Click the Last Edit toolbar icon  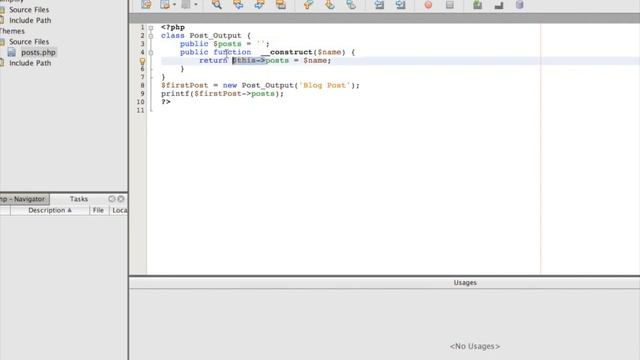(146, 4)
